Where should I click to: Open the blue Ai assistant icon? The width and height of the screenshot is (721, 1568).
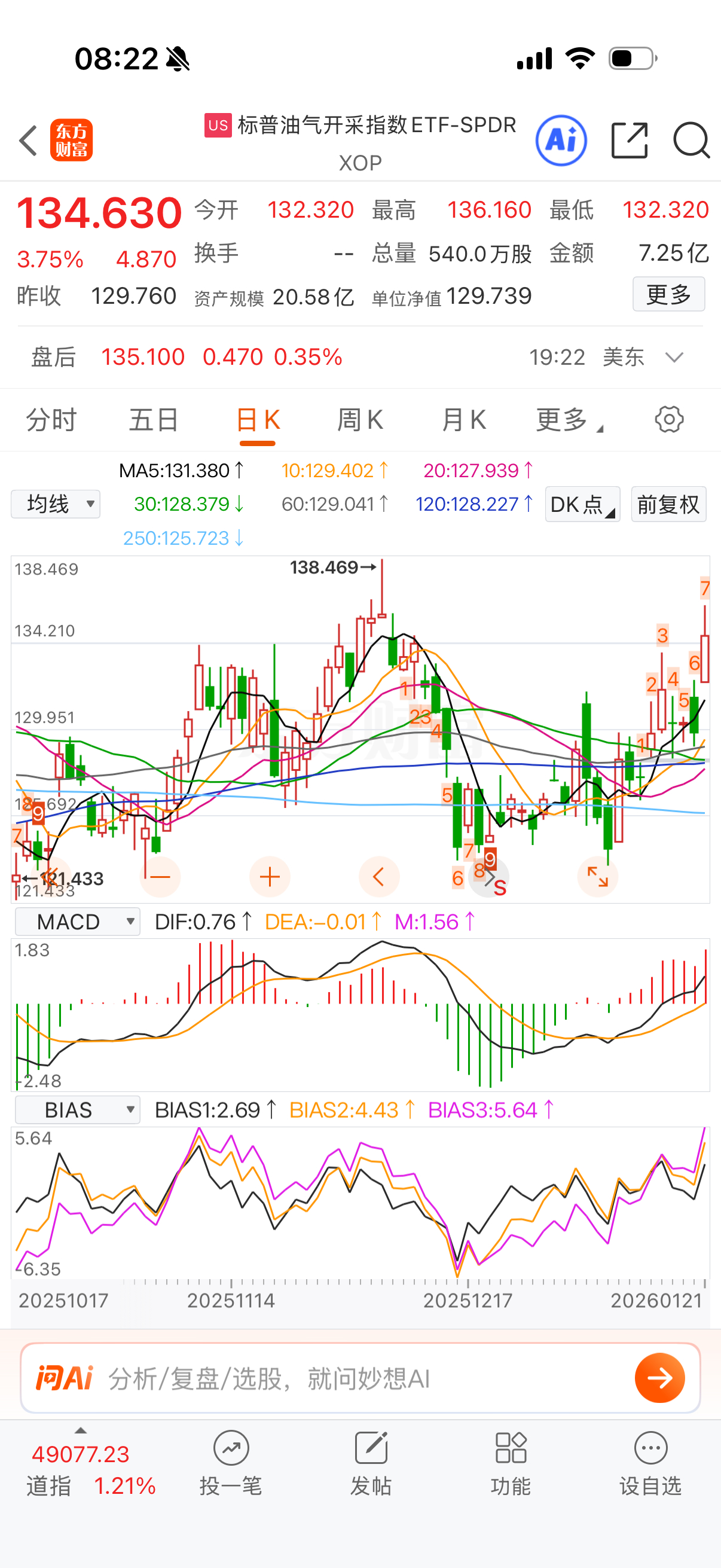(x=561, y=141)
